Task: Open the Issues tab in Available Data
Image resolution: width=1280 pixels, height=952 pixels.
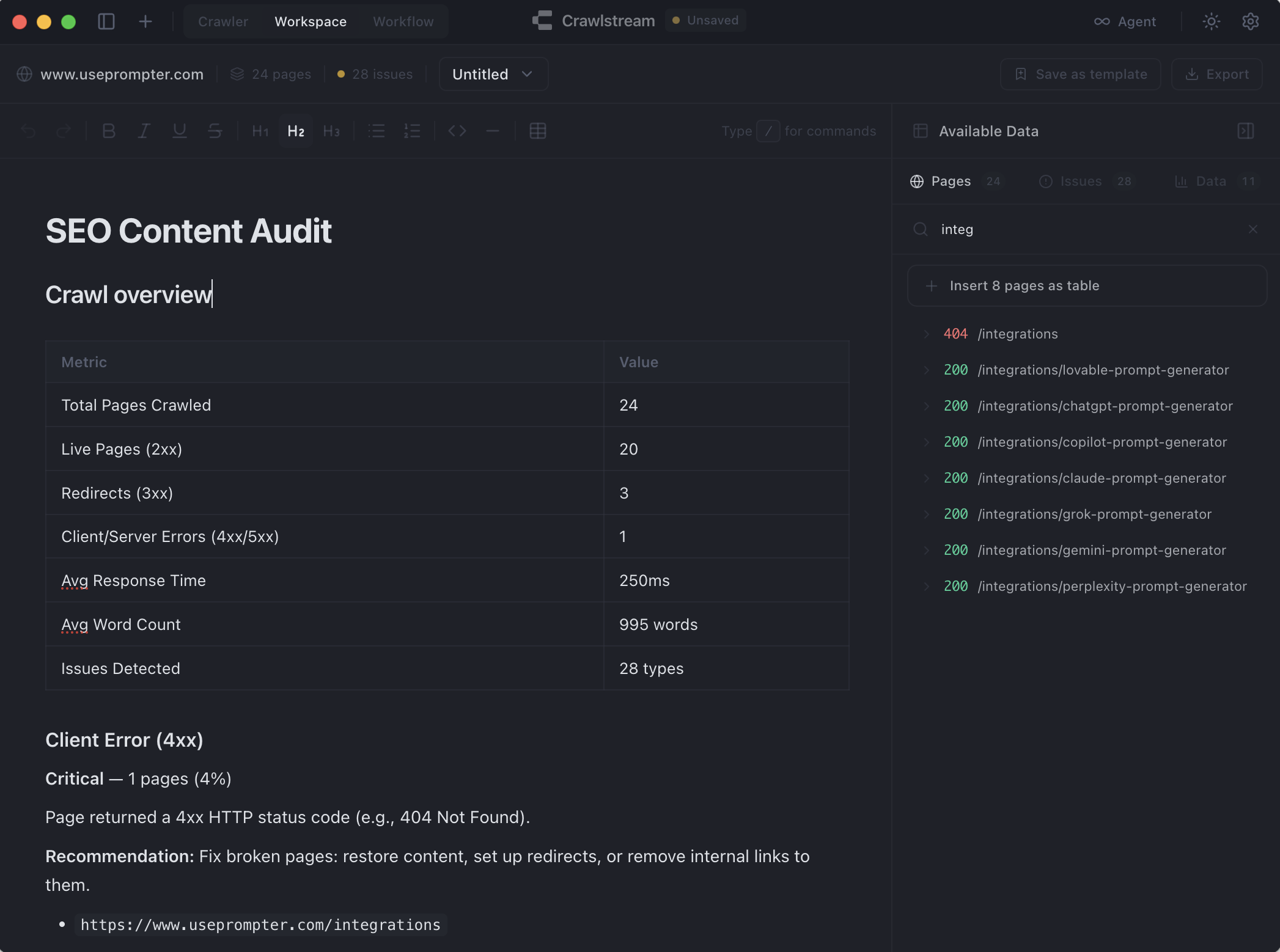Action: (1081, 181)
